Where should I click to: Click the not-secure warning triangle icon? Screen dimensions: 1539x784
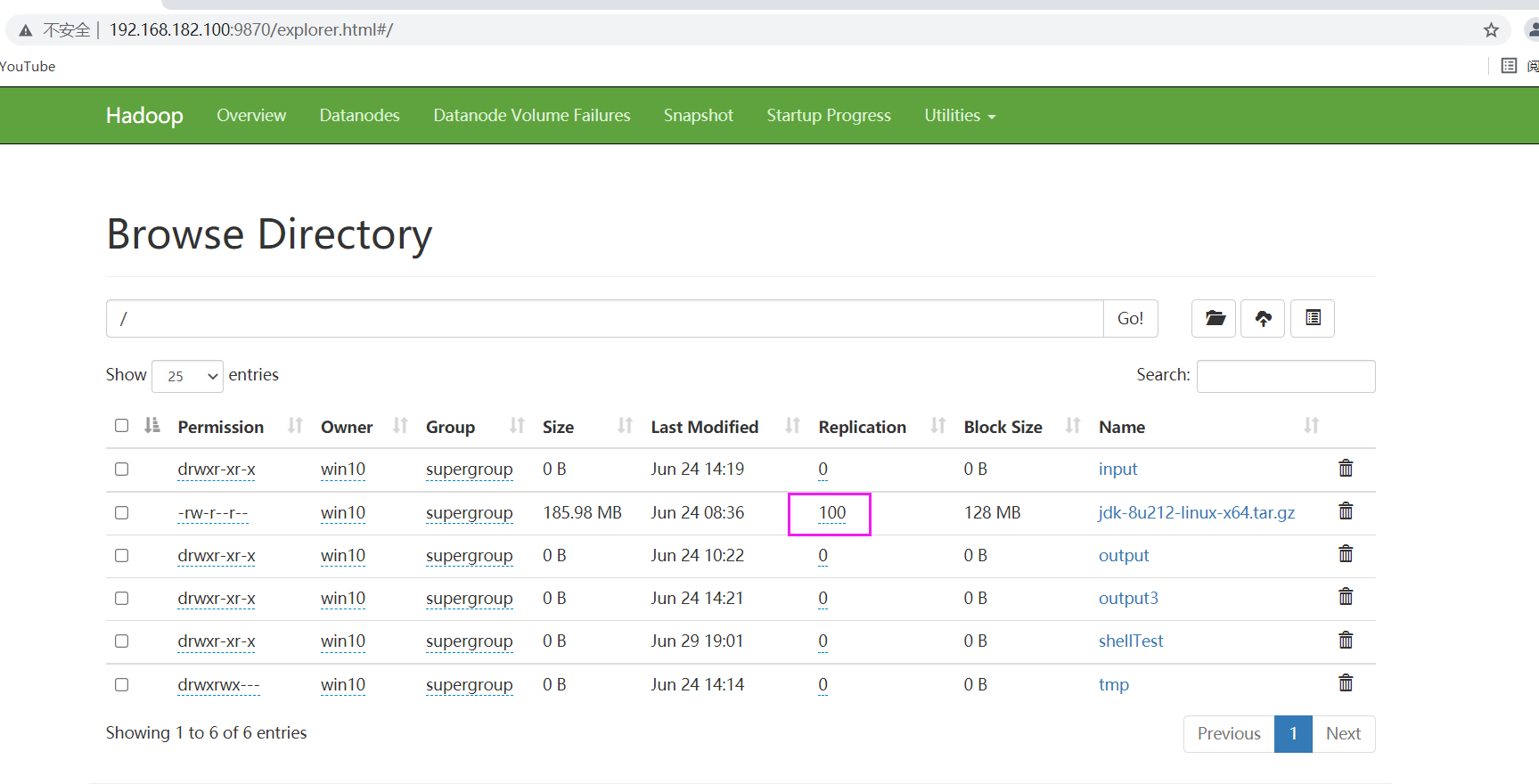pos(26,30)
